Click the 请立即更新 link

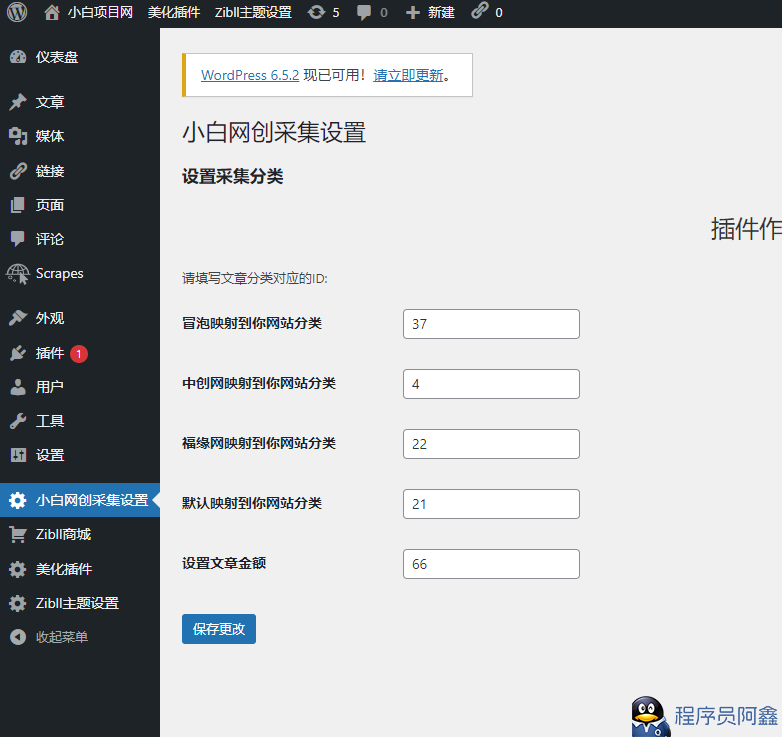408,75
